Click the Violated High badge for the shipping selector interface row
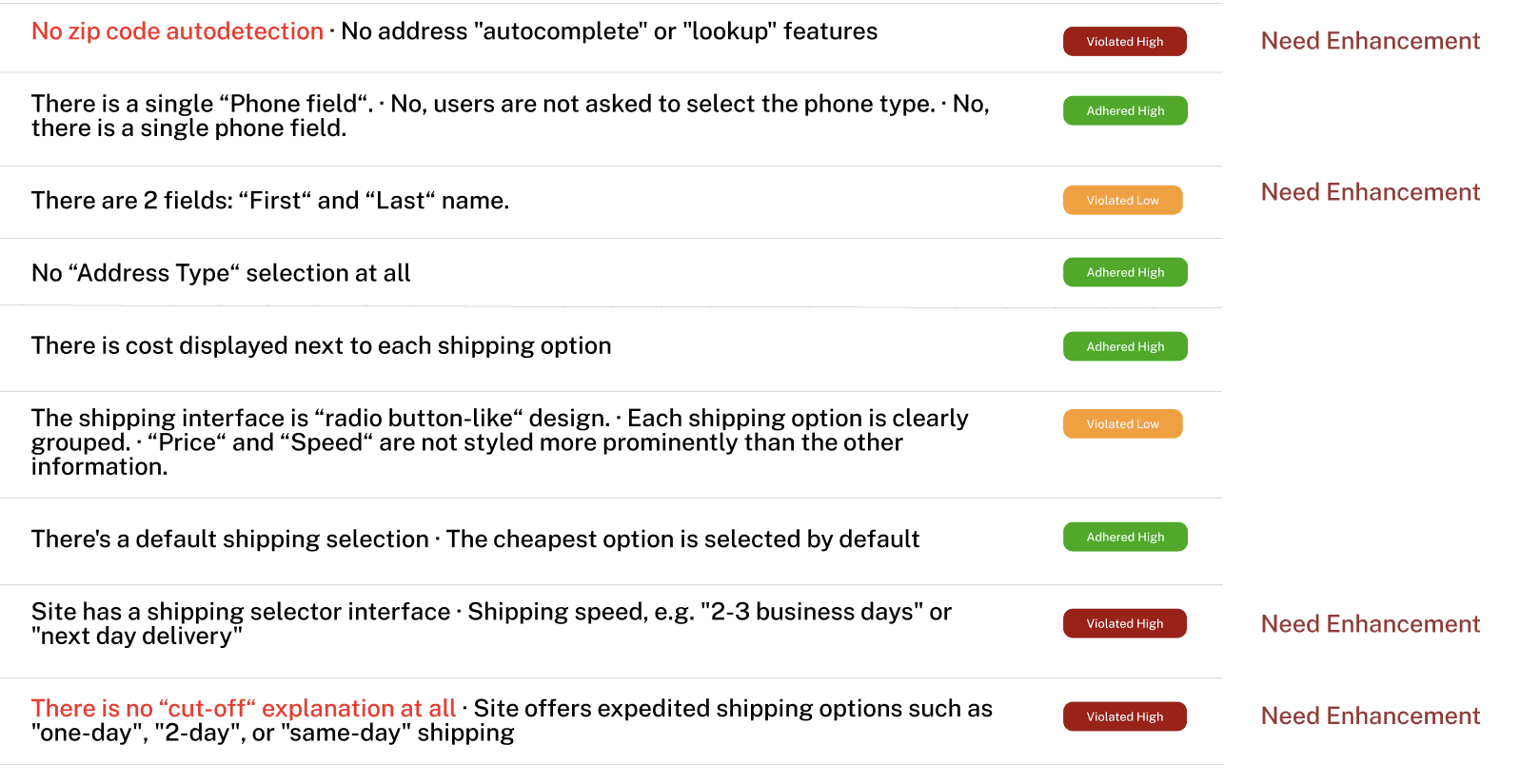 pyautogui.click(x=1124, y=623)
